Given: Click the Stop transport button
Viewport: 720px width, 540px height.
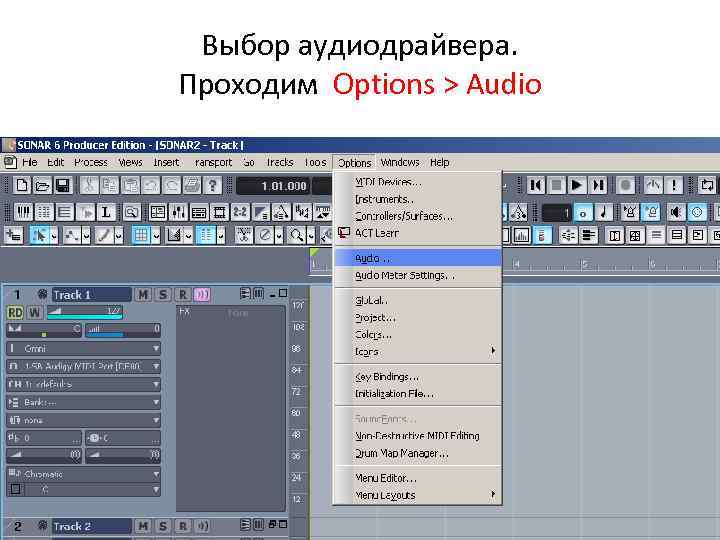Looking at the screenshot, I should point(556,186).
